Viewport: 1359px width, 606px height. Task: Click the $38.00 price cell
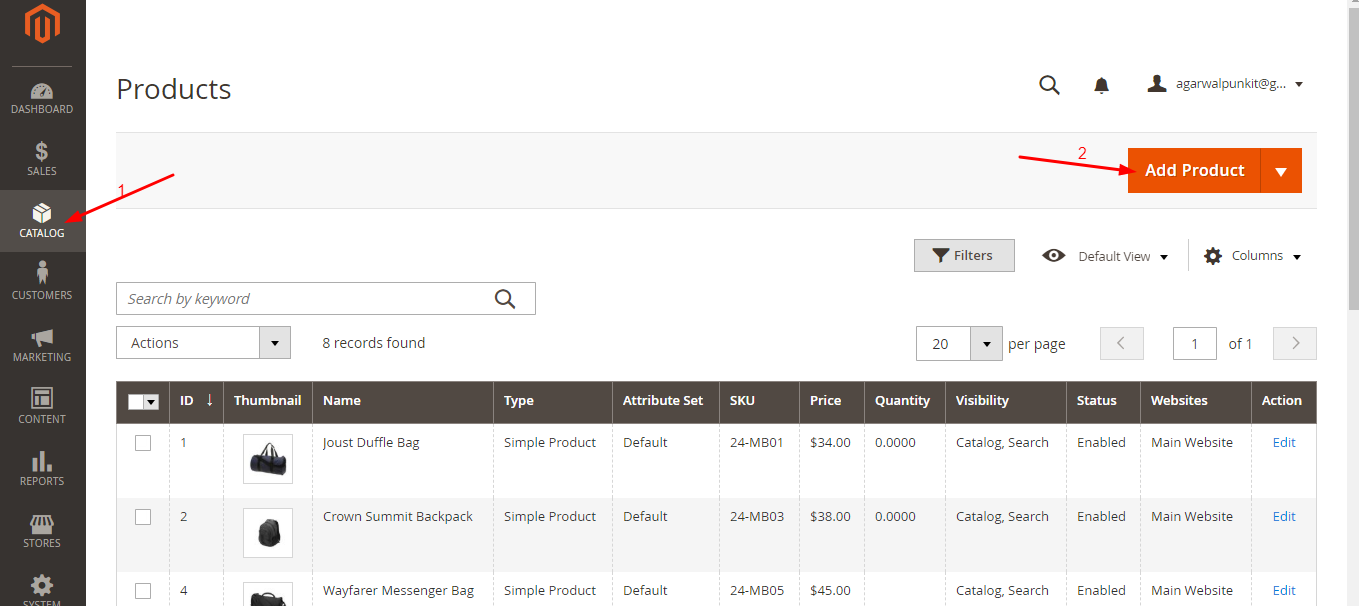coord(830,517)
